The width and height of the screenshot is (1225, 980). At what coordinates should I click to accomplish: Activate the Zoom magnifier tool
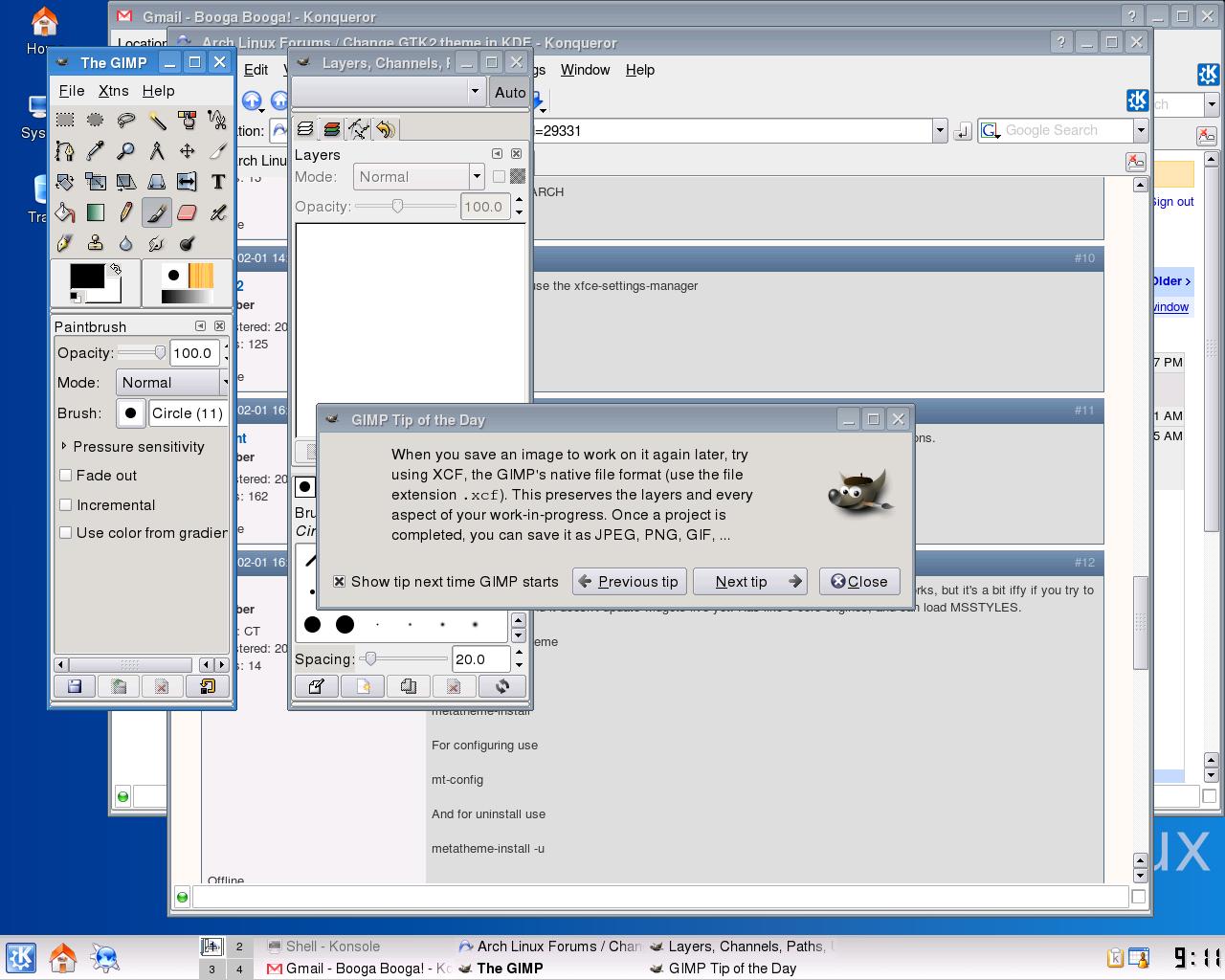126,150
